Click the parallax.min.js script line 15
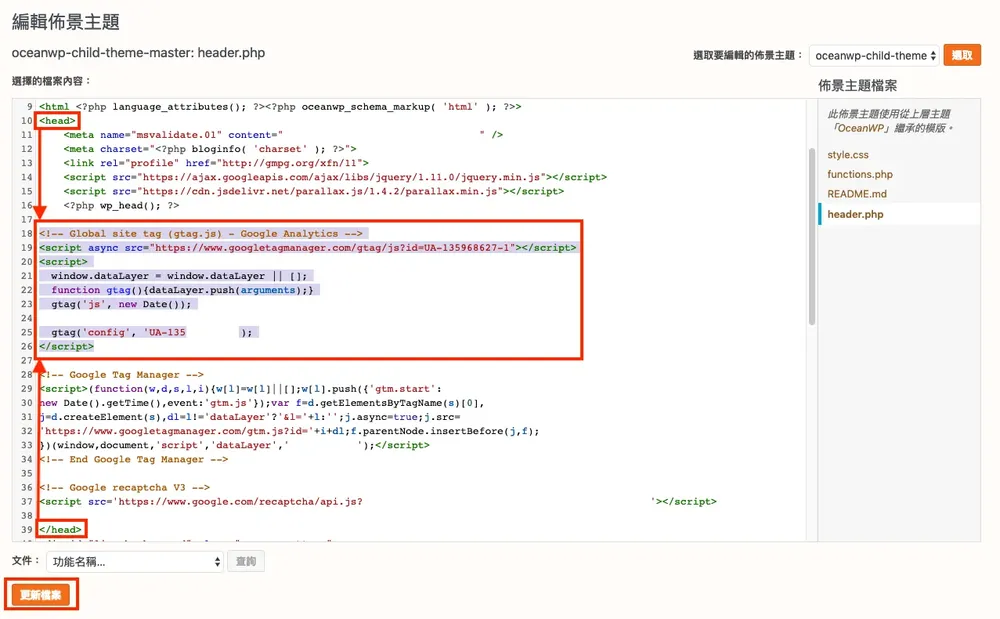The height and width of the screenshot is (619, 1000). tap(313, 191)
